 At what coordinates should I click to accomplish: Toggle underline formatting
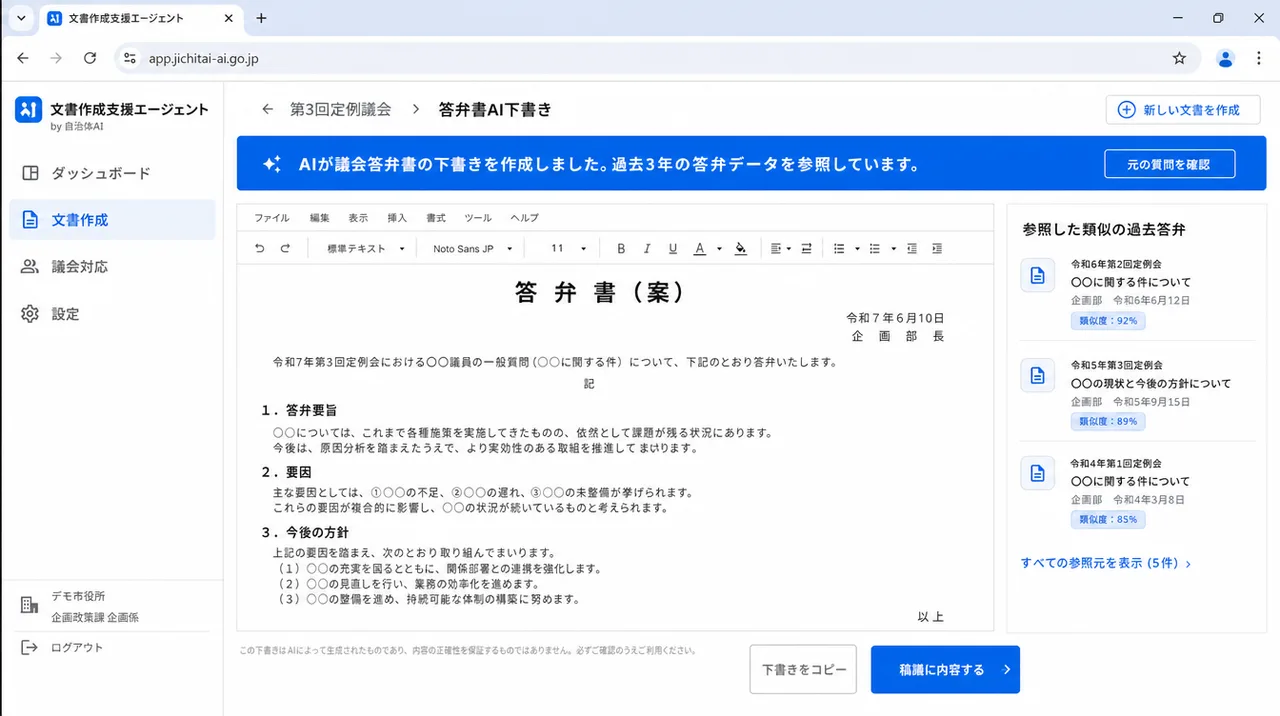(x=673, y=248)
